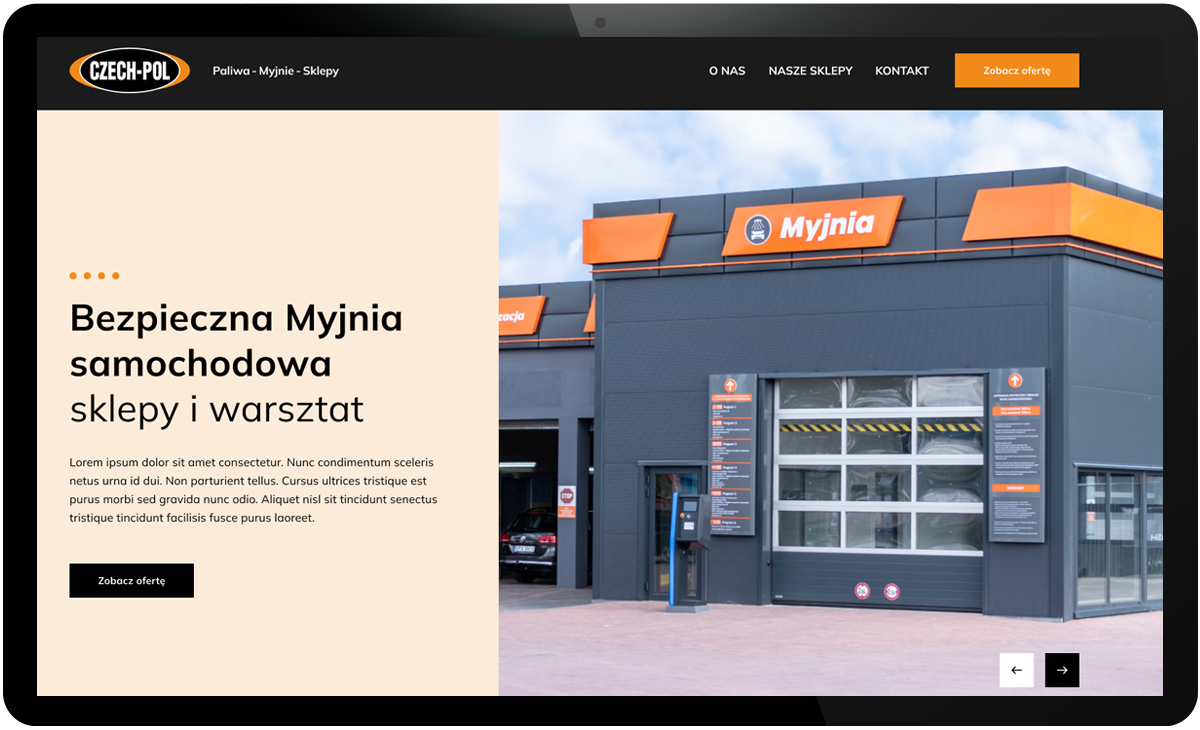Click the Paliwa - Myjnie - Sklepy tagline
The width and height of the screenshot is (1200, 730).
276,71
